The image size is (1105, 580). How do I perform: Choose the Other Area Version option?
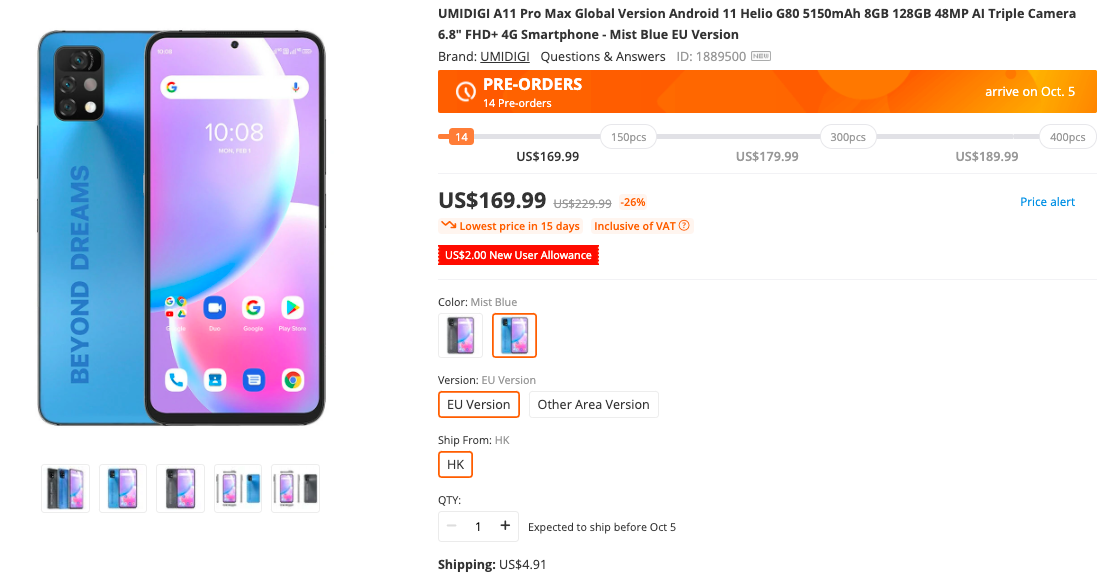593,405
